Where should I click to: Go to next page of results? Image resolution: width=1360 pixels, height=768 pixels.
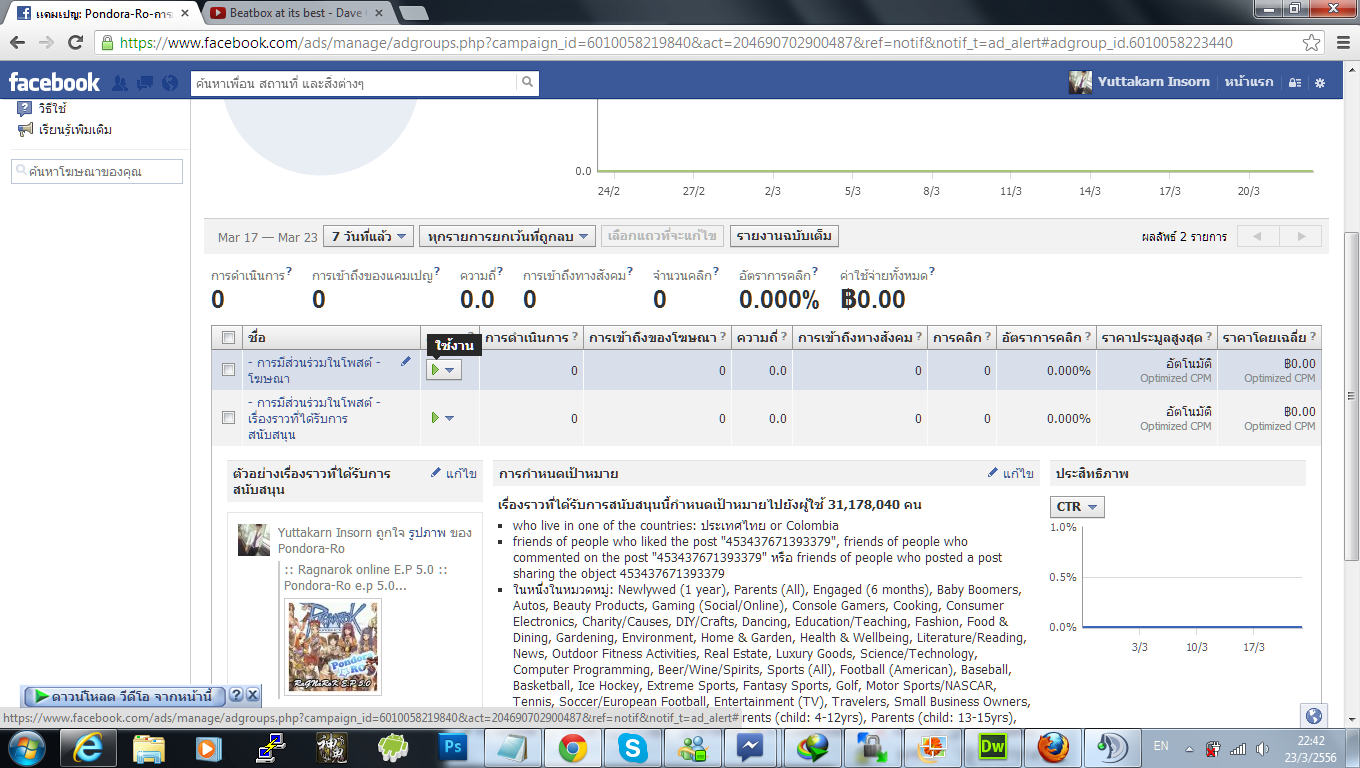click(1301, 237)
